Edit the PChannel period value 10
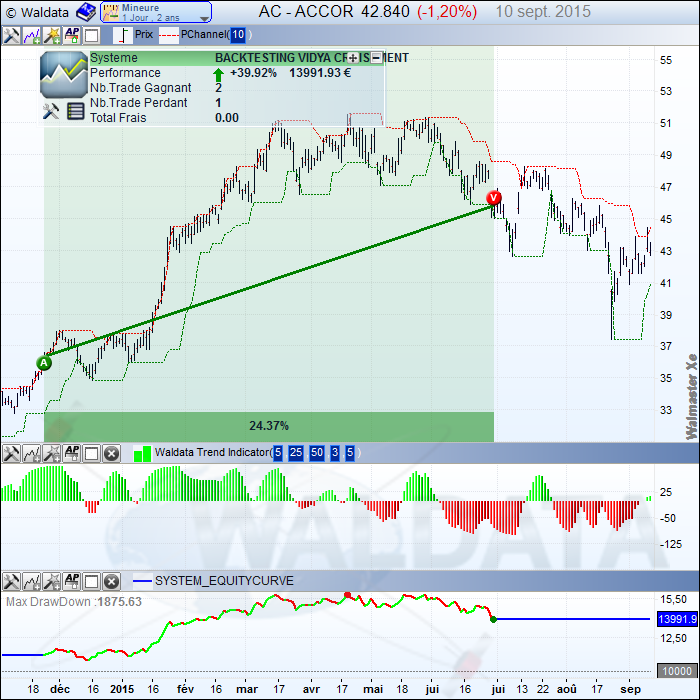 coord(238,35)
